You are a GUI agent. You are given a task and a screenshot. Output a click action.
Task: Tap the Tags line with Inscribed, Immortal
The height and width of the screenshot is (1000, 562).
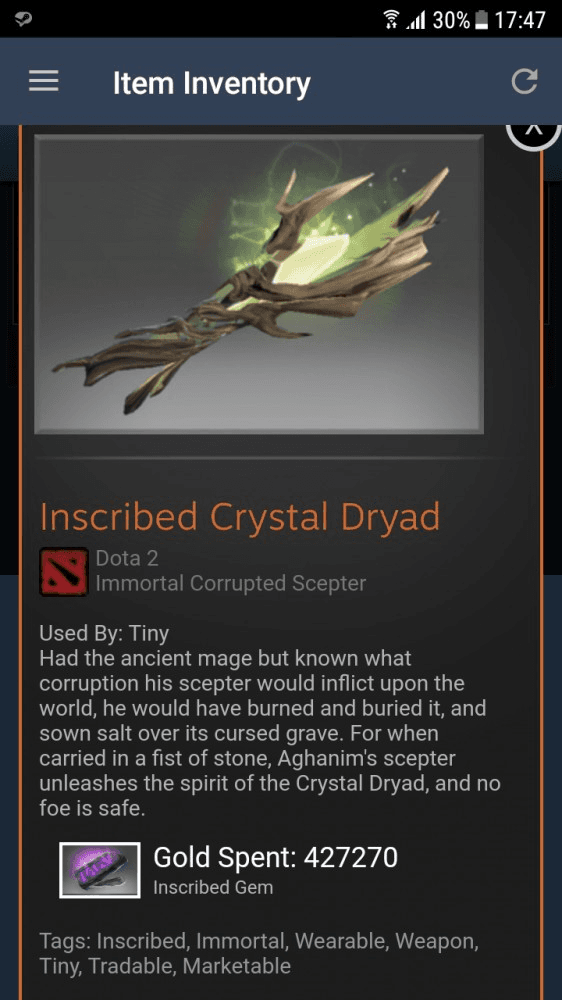258,953
